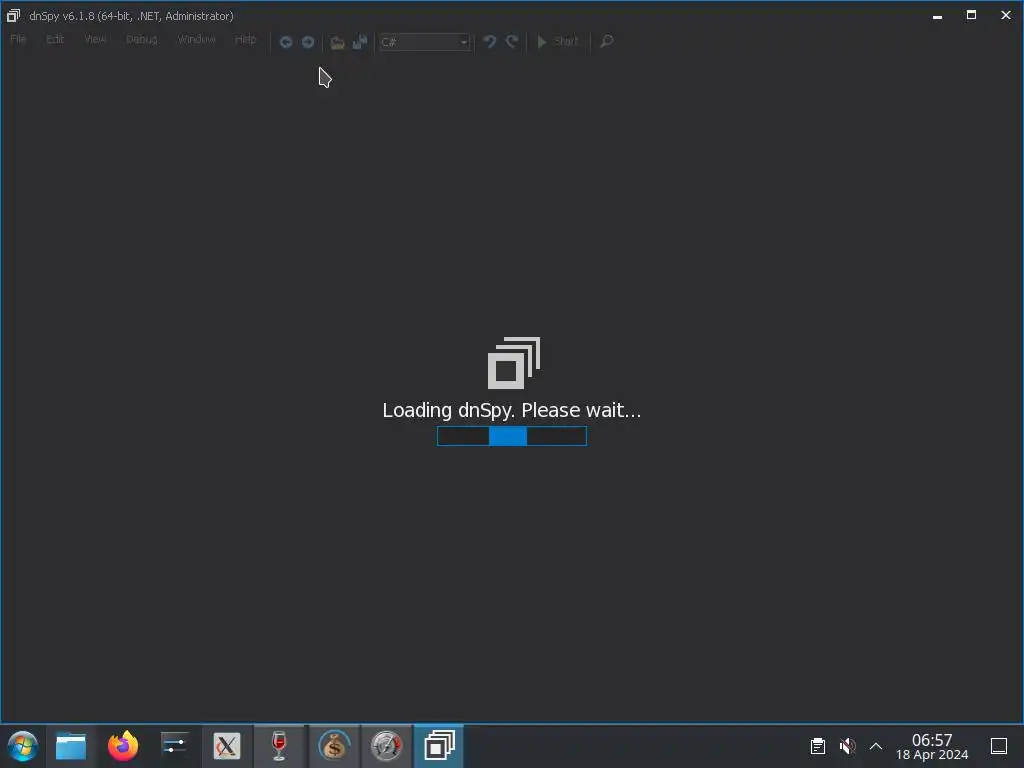Click the save all toolbar icon
This screenshot has height=768, width=1024.
[360, 42]
